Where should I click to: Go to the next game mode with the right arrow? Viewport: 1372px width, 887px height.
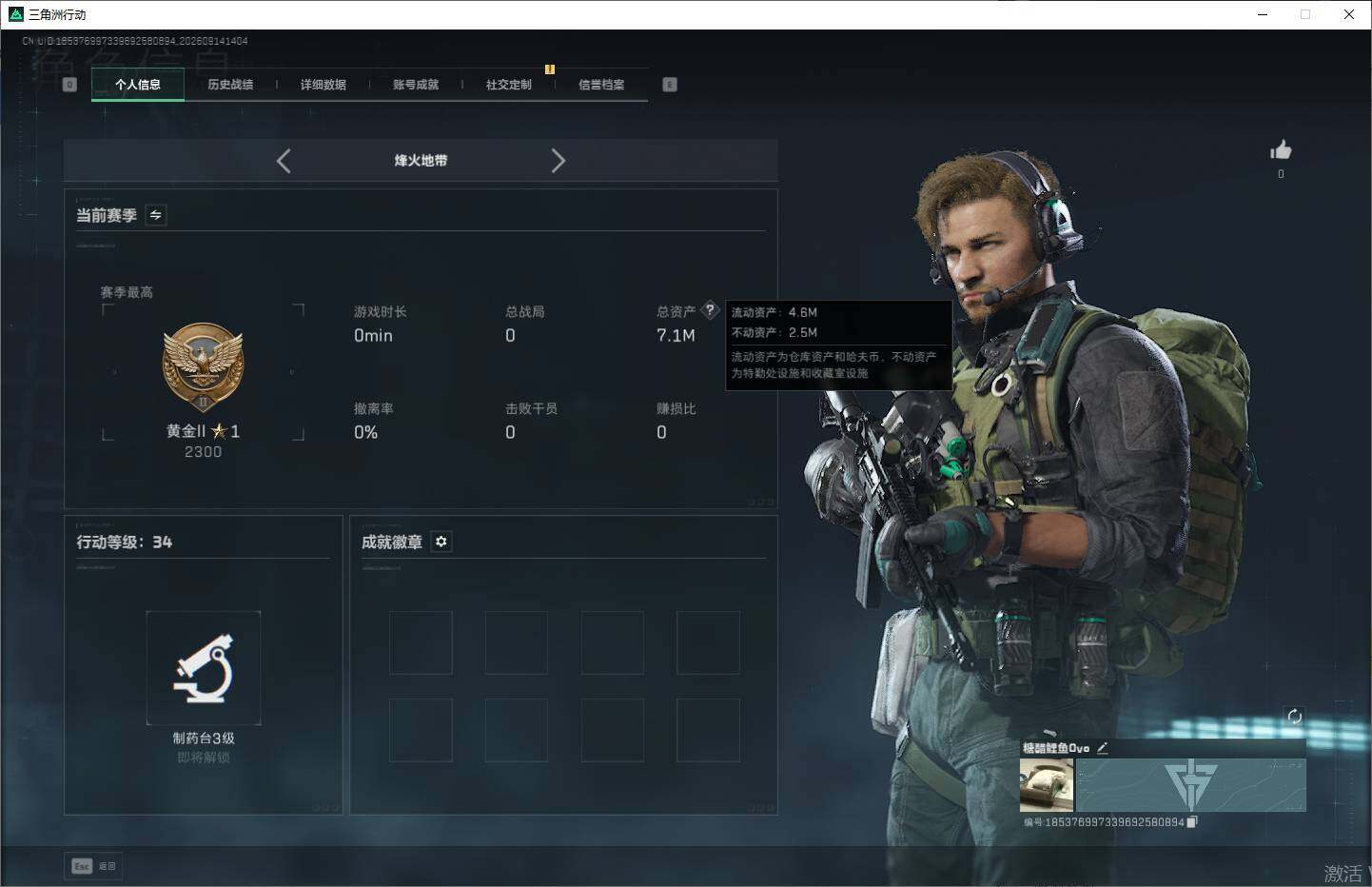(559, 161)
